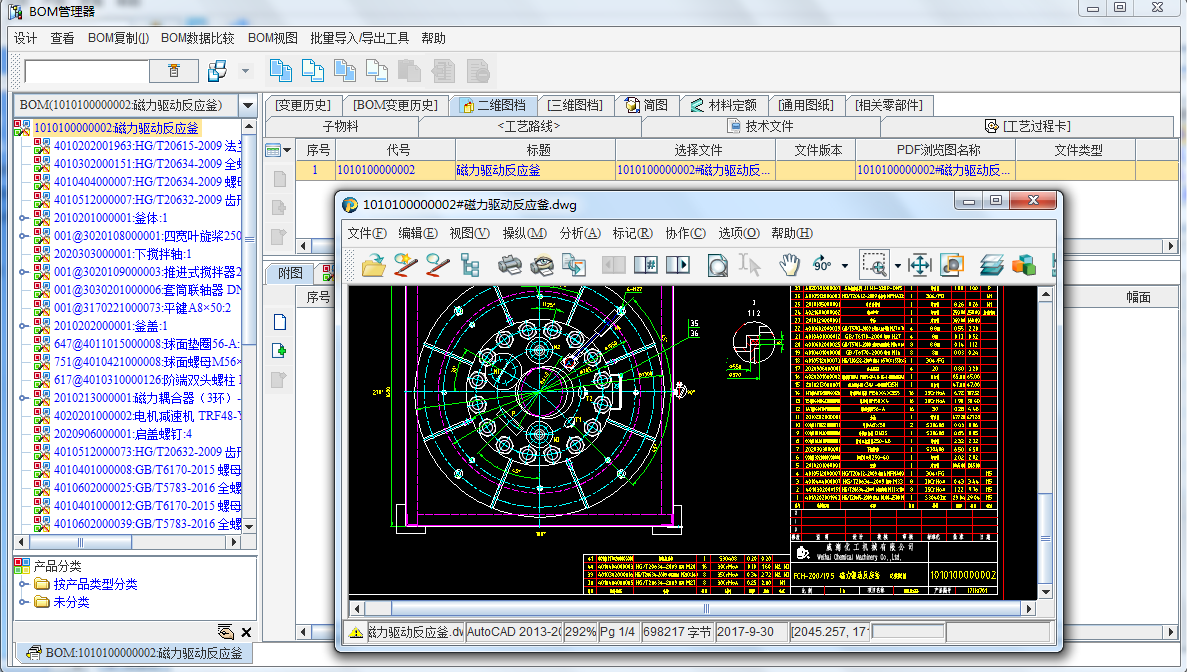Select tree item 2020906000001:启盖螺钉:4

click(122, 434)
